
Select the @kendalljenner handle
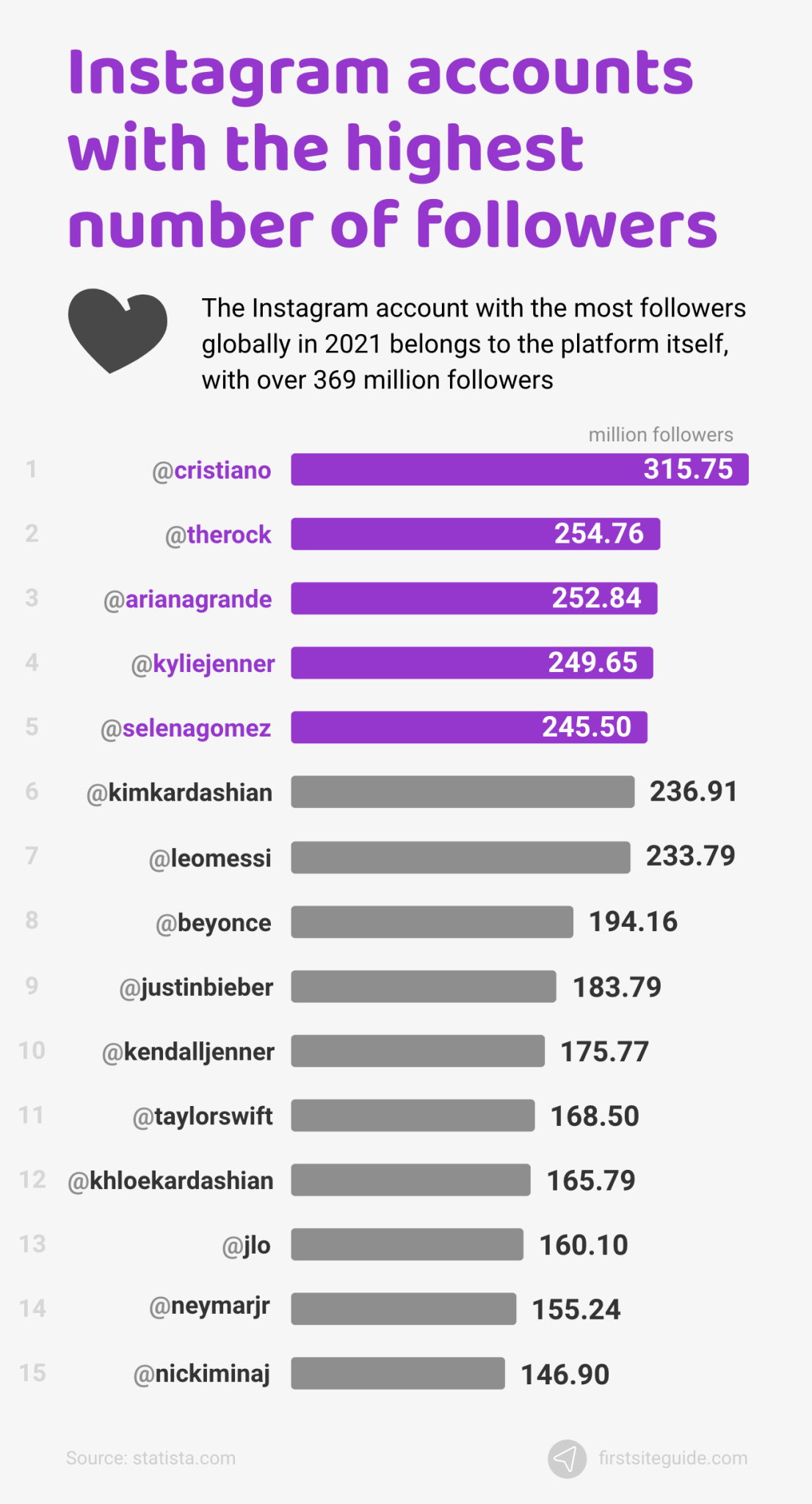point(188,1052)
